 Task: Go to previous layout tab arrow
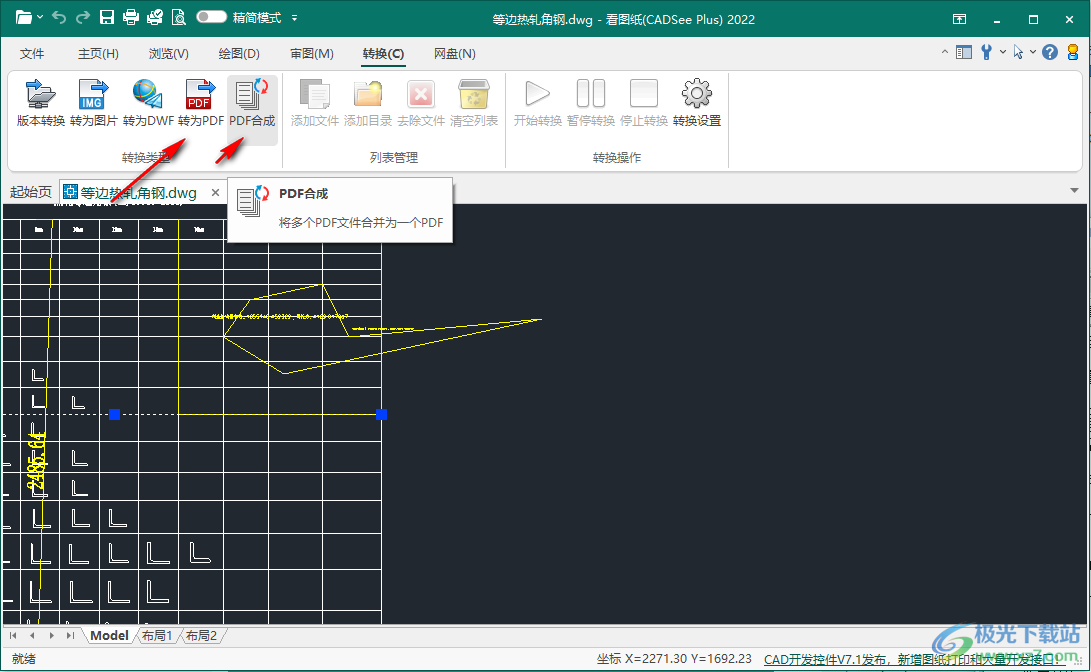point(32,635)
